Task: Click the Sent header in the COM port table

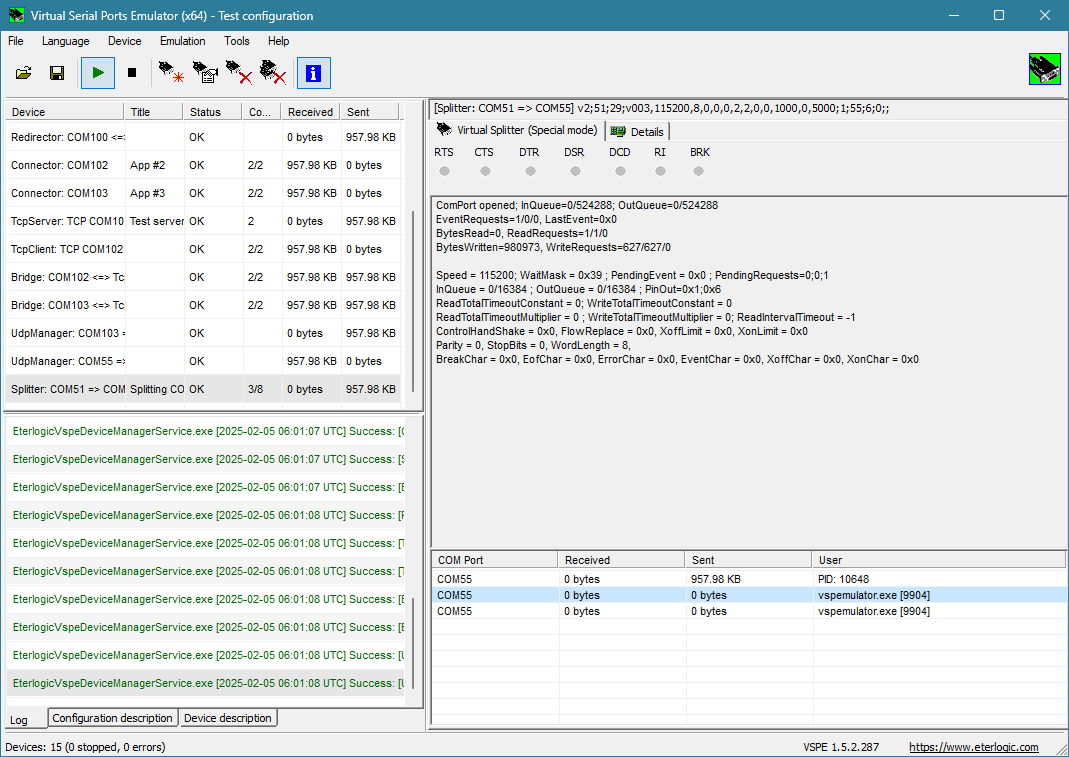Action: pyautogui.click(x=749, y=560)
